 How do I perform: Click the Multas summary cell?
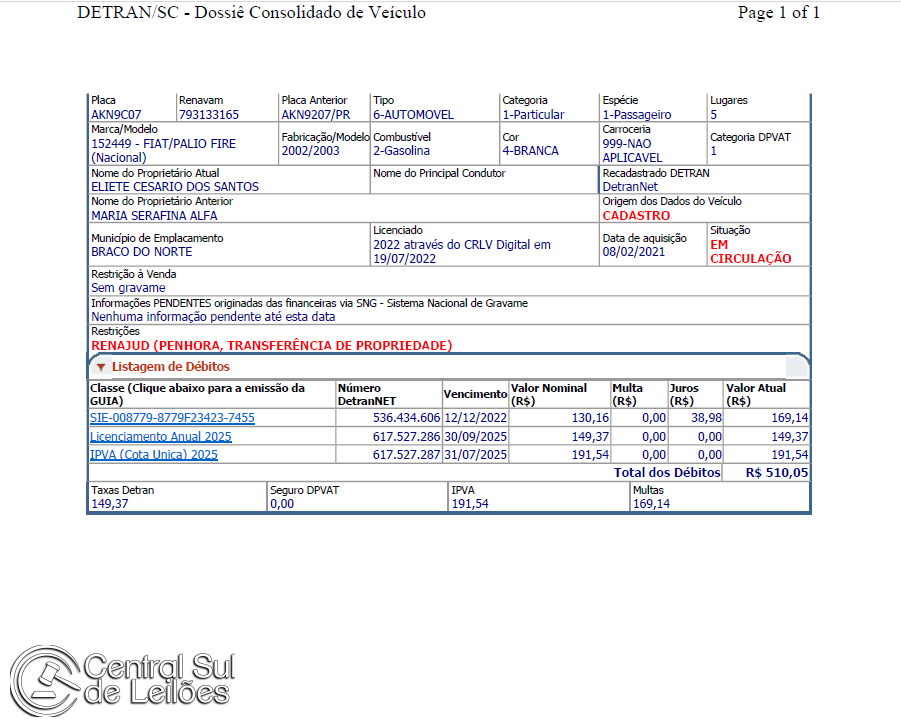pos(720,497)
